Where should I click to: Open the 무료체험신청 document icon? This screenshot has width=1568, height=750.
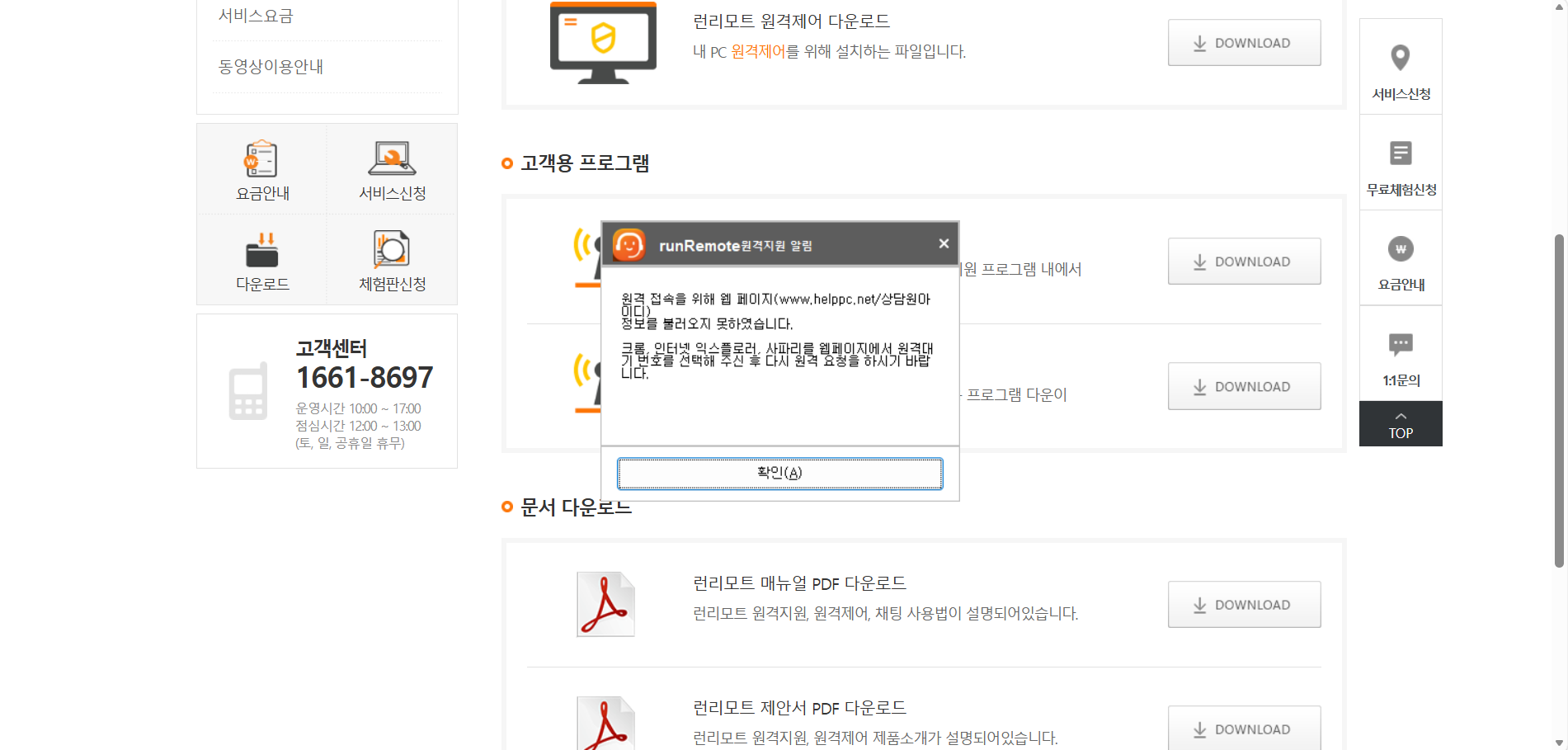click(1401, 153)
